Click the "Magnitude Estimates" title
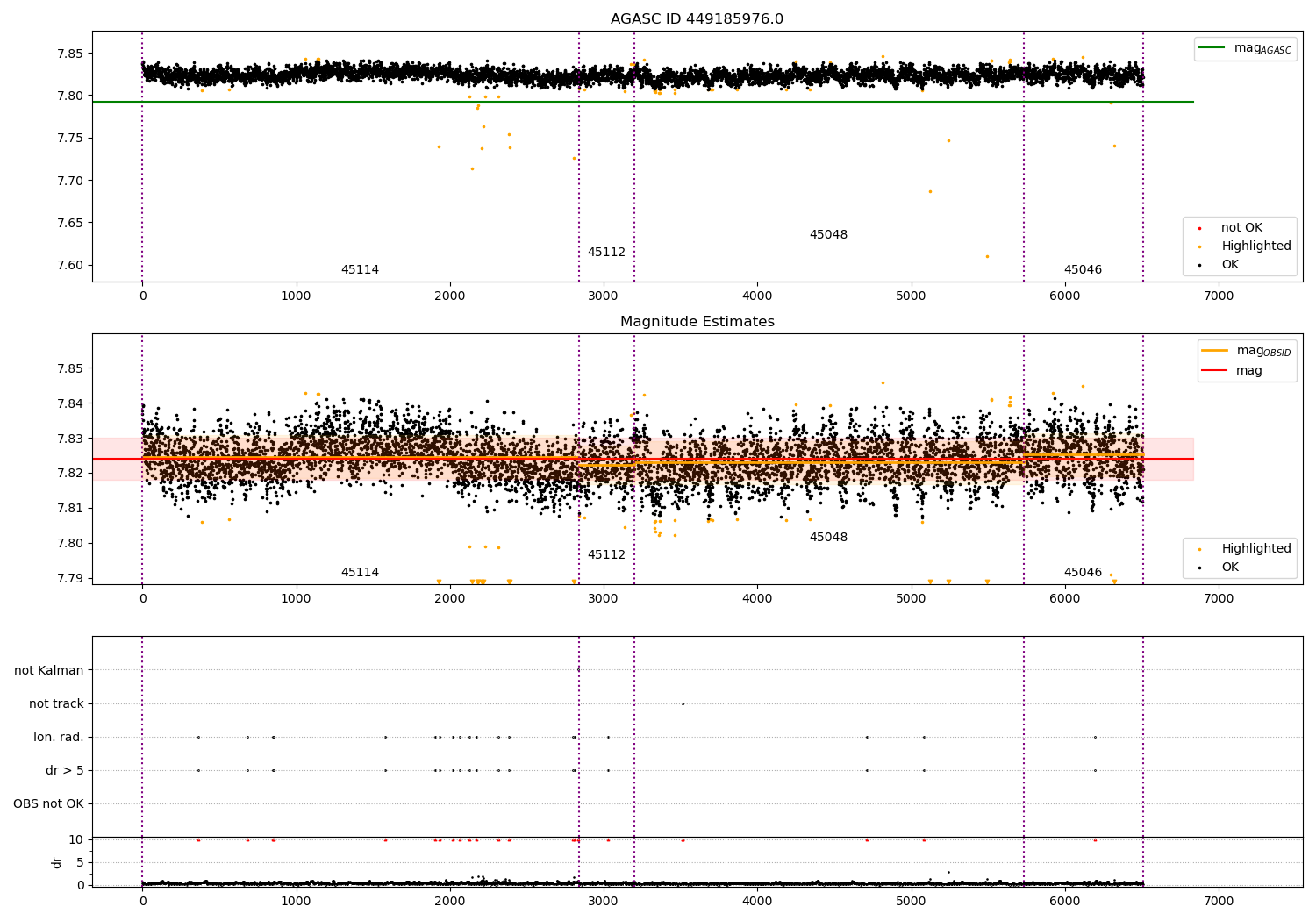Viewport: 1316px width, 921px height. pos(697,322)
